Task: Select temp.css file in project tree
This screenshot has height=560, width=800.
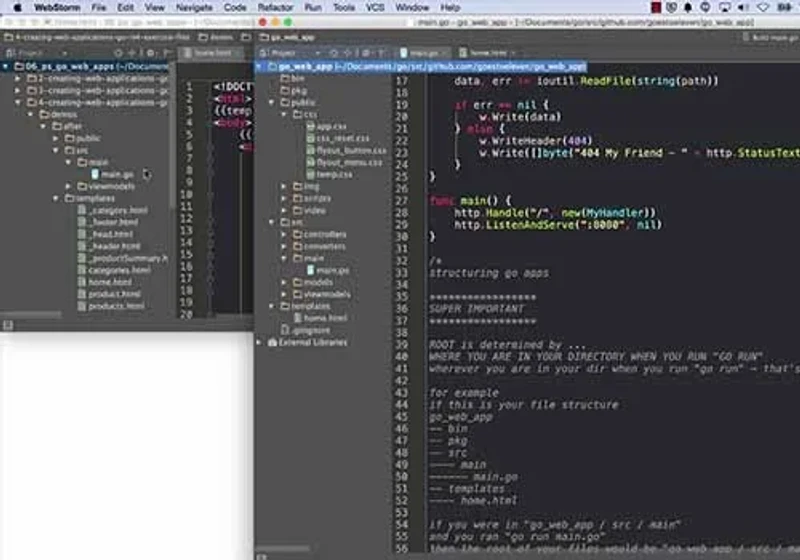Action: point(329,174)
